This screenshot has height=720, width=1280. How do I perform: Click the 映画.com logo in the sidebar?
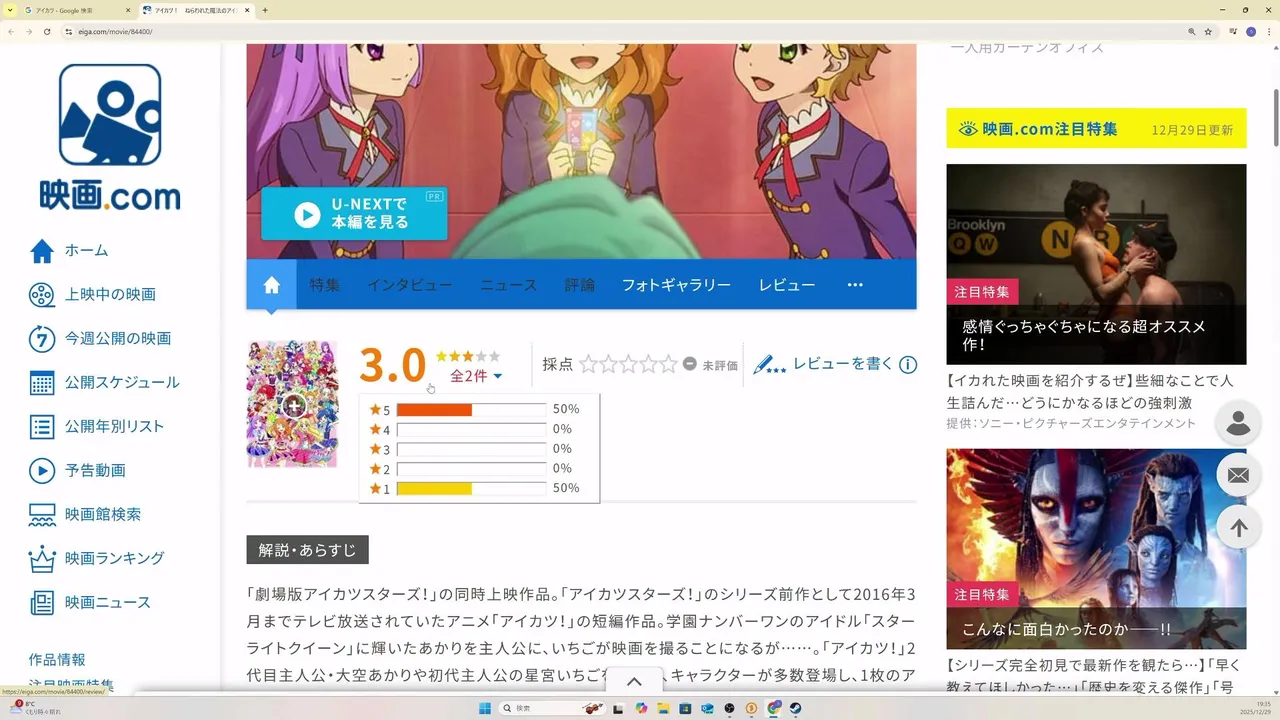(110, 138)
